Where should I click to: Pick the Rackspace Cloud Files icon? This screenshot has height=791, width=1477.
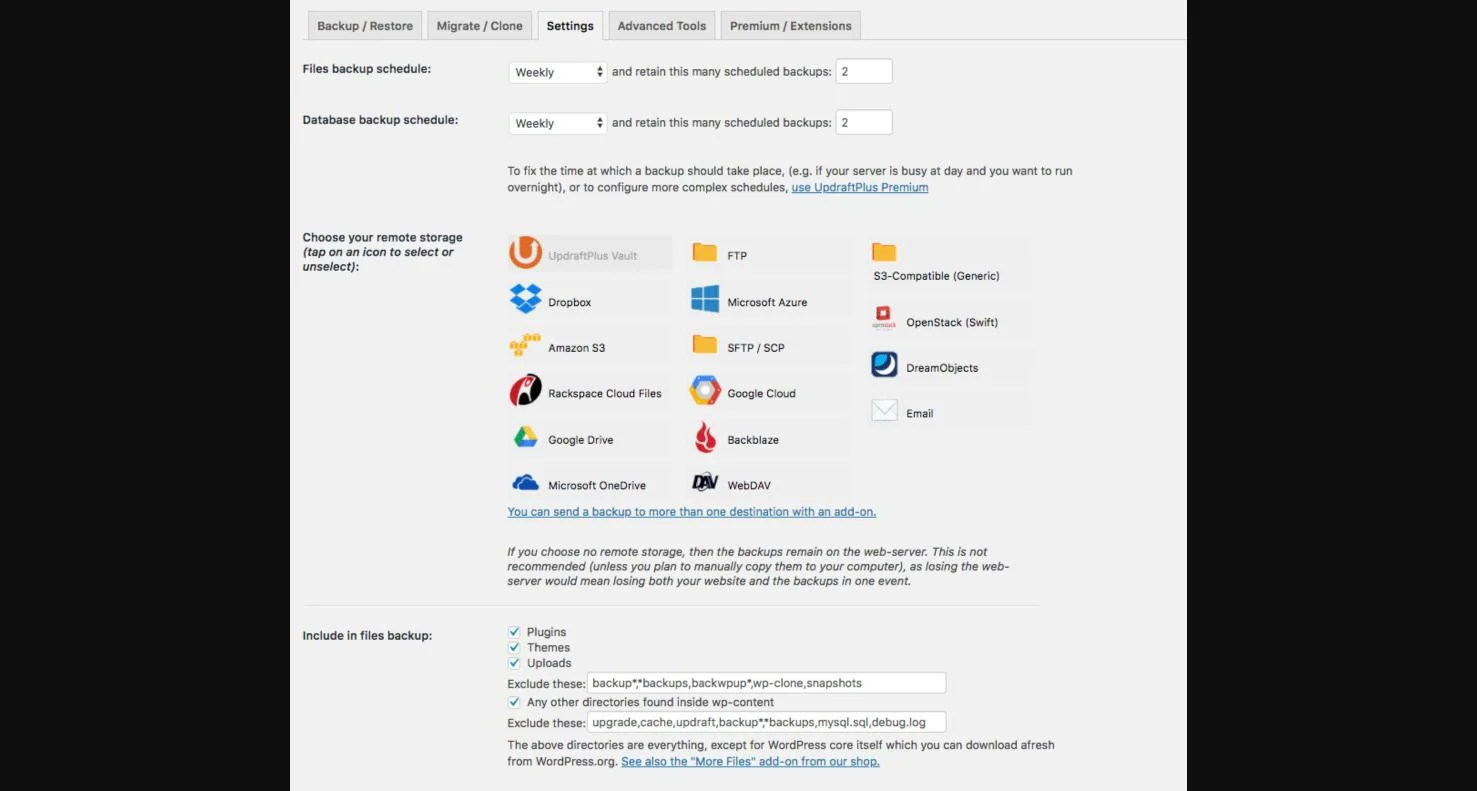coord(525,391)
